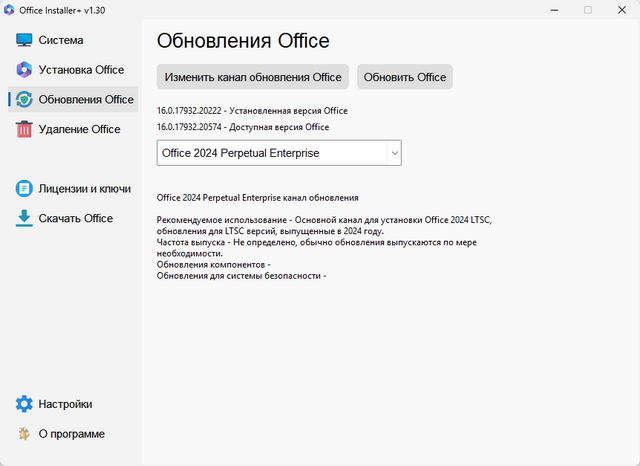This screenshot has height=466, width=640.
Task: Click the blue gear icon for Настройки
Action: pyautogui.click(x=24, y=404)
